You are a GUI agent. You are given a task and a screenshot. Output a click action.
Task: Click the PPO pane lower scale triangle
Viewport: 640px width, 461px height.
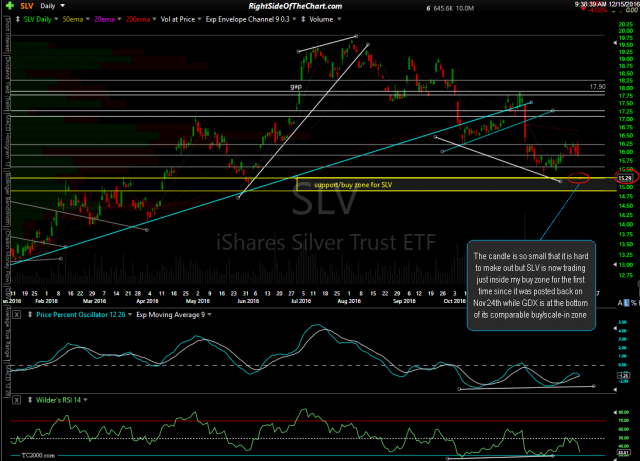point(615,390)
